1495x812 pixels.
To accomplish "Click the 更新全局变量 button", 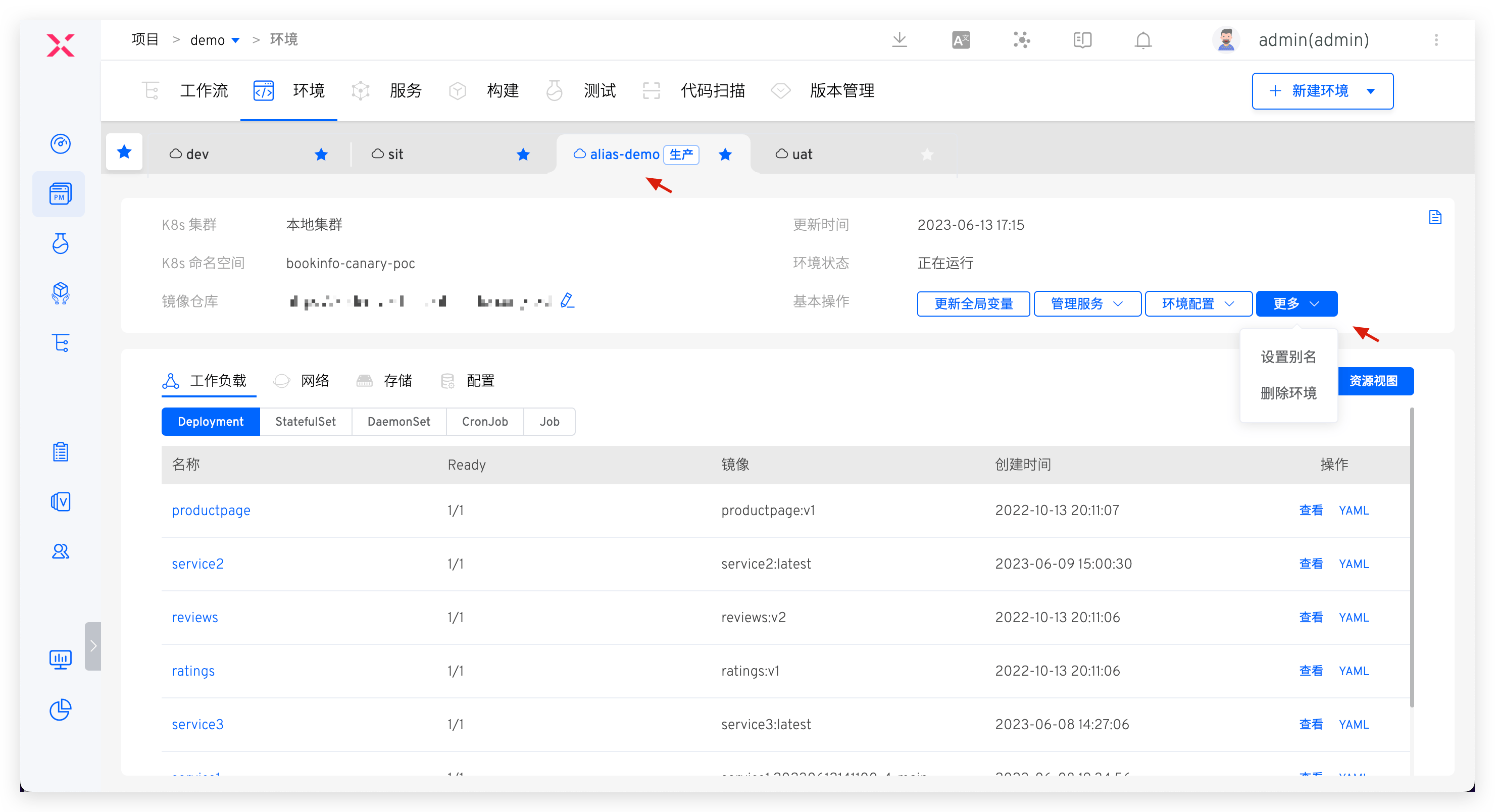I will [973, 303].
